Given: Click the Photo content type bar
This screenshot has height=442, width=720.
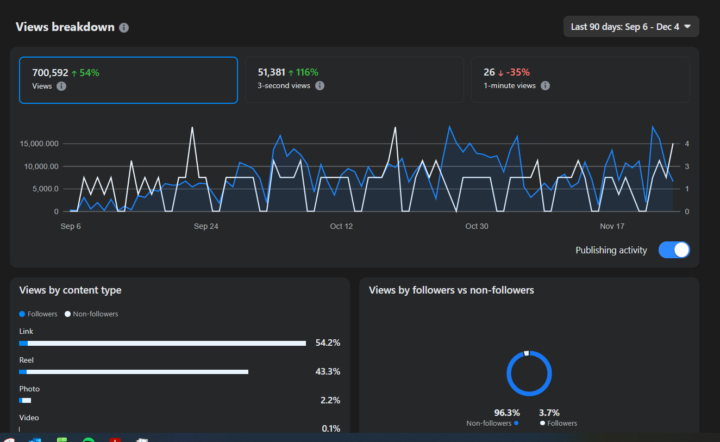Looking at the screenshot, I should [25, 401].
